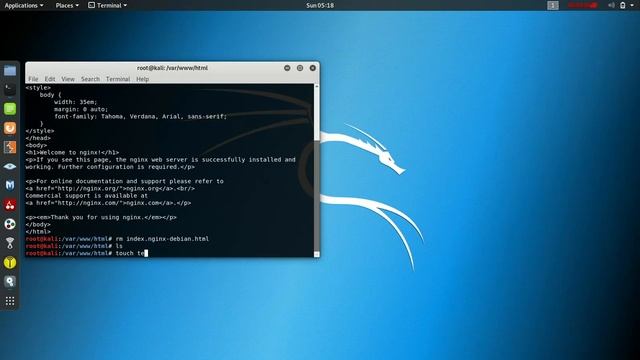Open the orange Burp Suite dock icon
This screenshot has width=640, height=360.
(10, 147)
